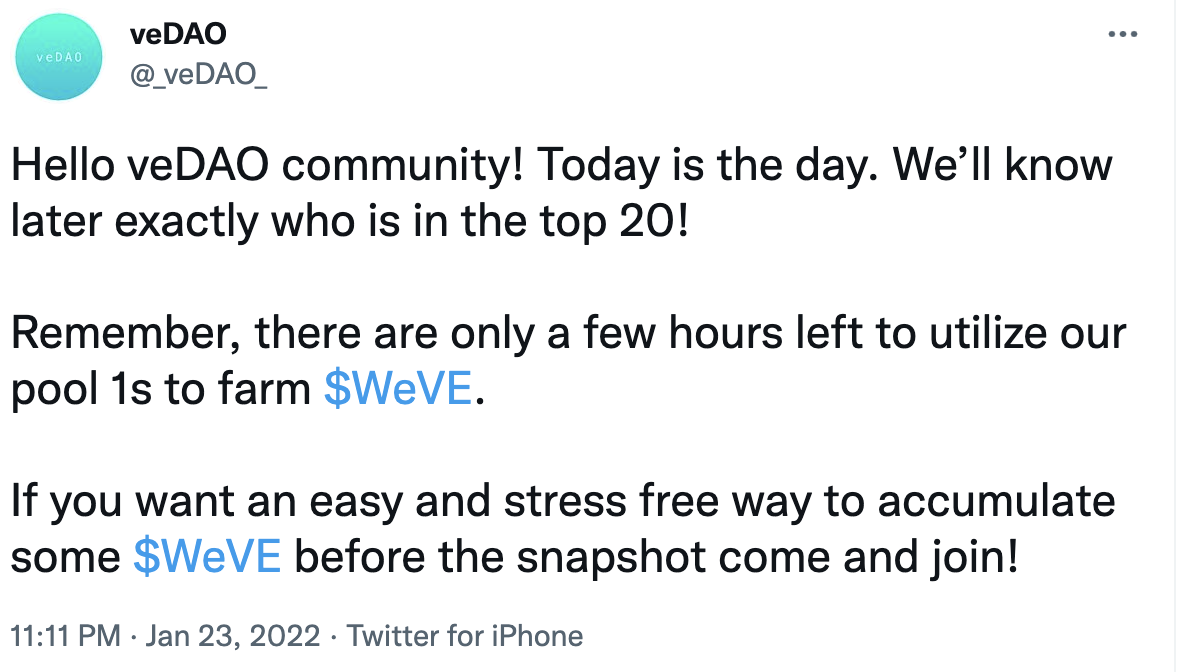Click the veDAO teal profile avatar
1180x672 pixels.
coord(57,58)
